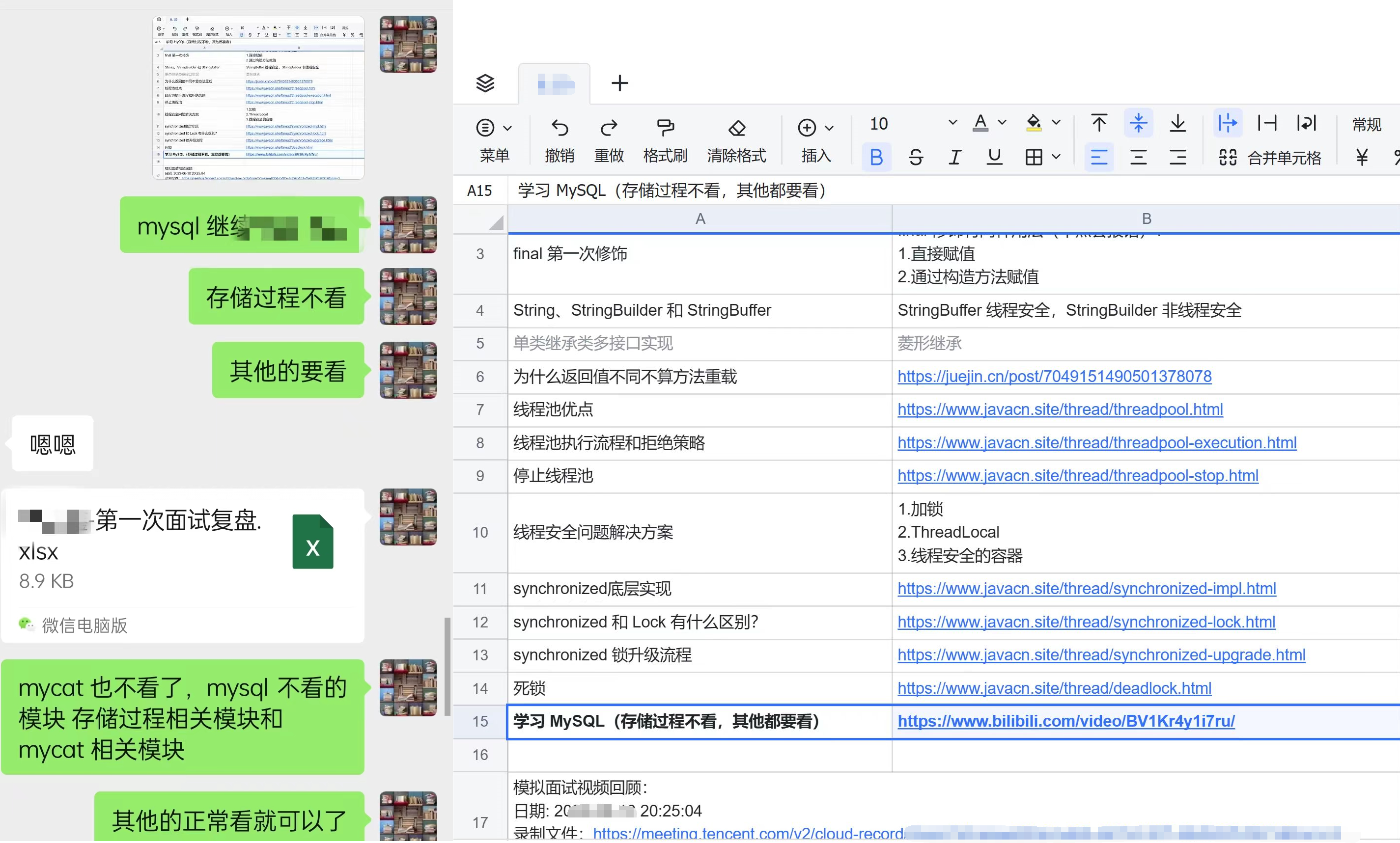Select row 15 header
The image size is (1400, 843).
coord(480,721)
